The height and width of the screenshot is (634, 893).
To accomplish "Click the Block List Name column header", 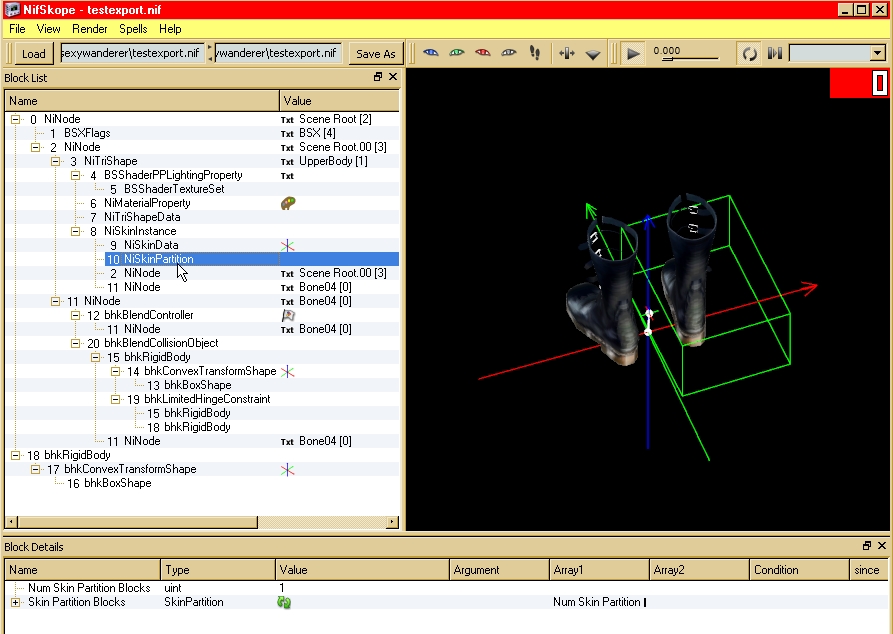I will (x=142, y=101).
